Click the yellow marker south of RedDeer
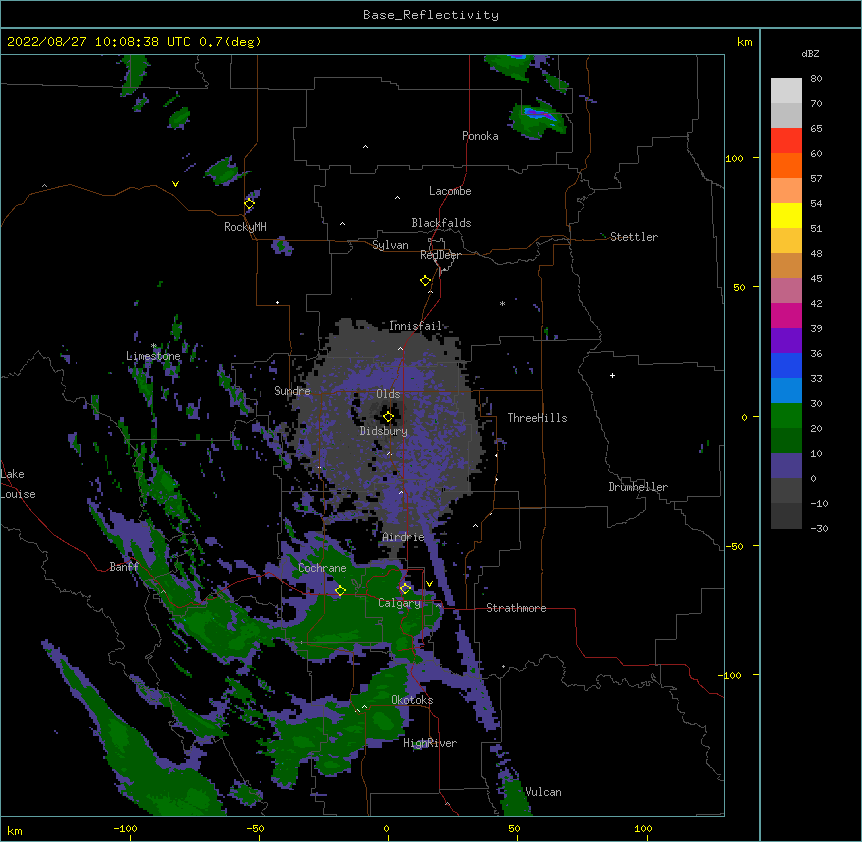 click(x=426, y=281)
